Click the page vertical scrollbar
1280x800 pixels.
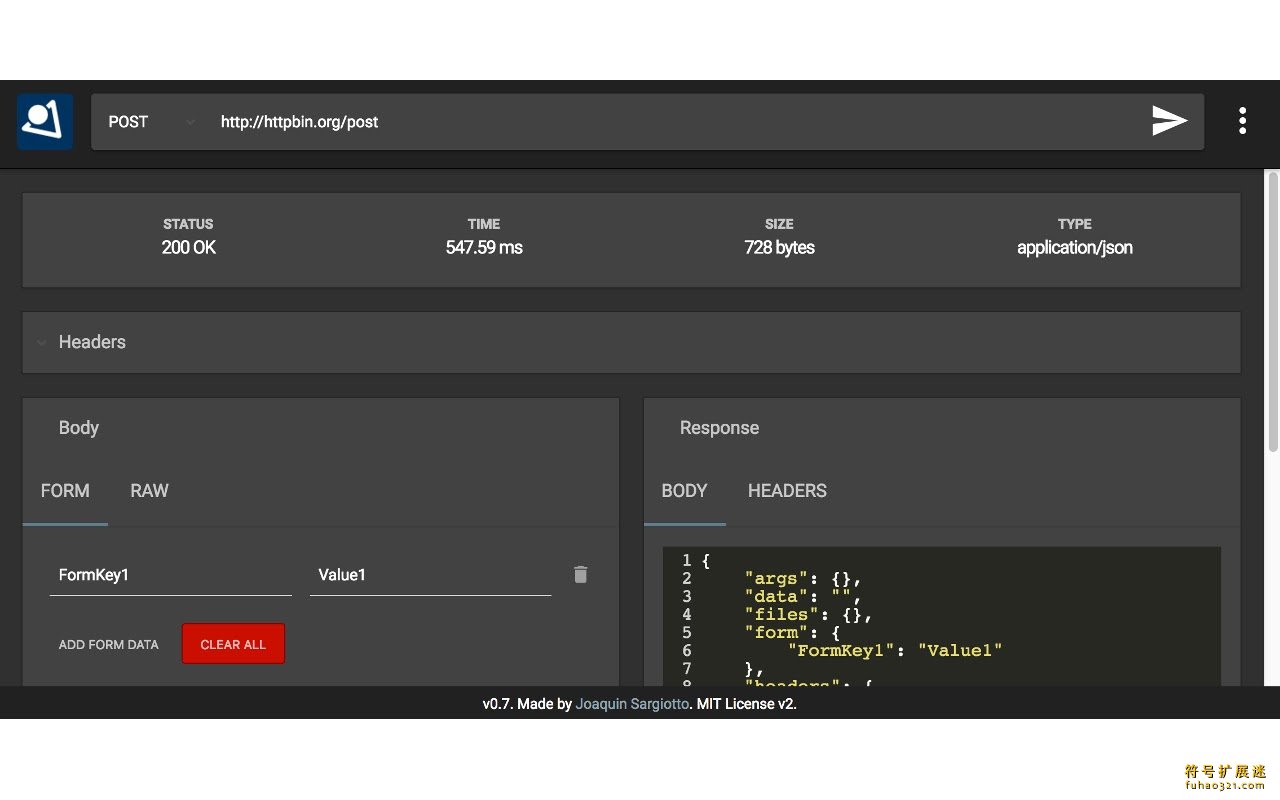[x=1273, y=310]
